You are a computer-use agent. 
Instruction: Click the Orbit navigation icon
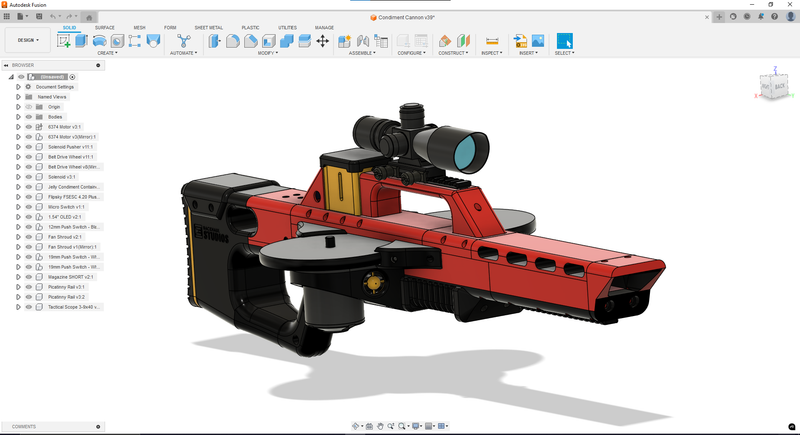click(356, 426)
